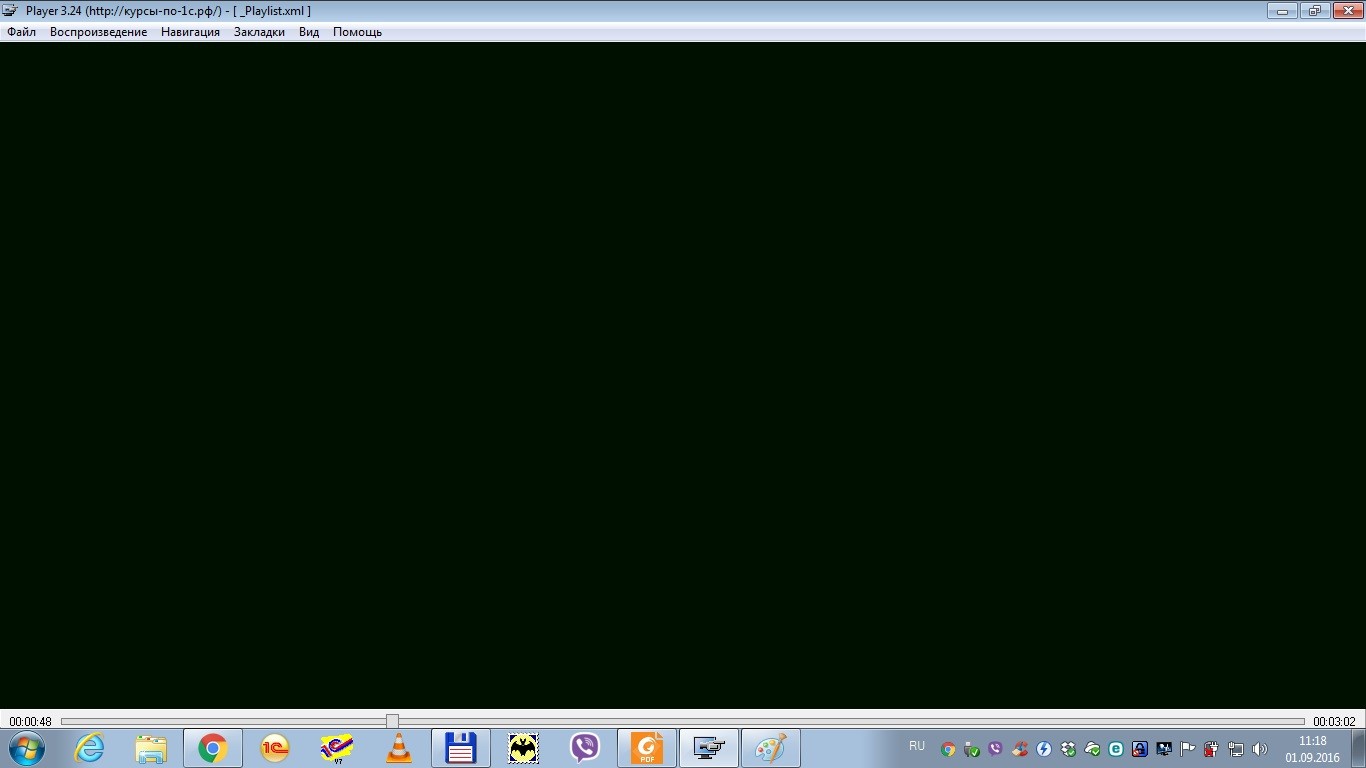Click the playback seek slider handle
This screenshot has width=1366, height=768.
392,721
